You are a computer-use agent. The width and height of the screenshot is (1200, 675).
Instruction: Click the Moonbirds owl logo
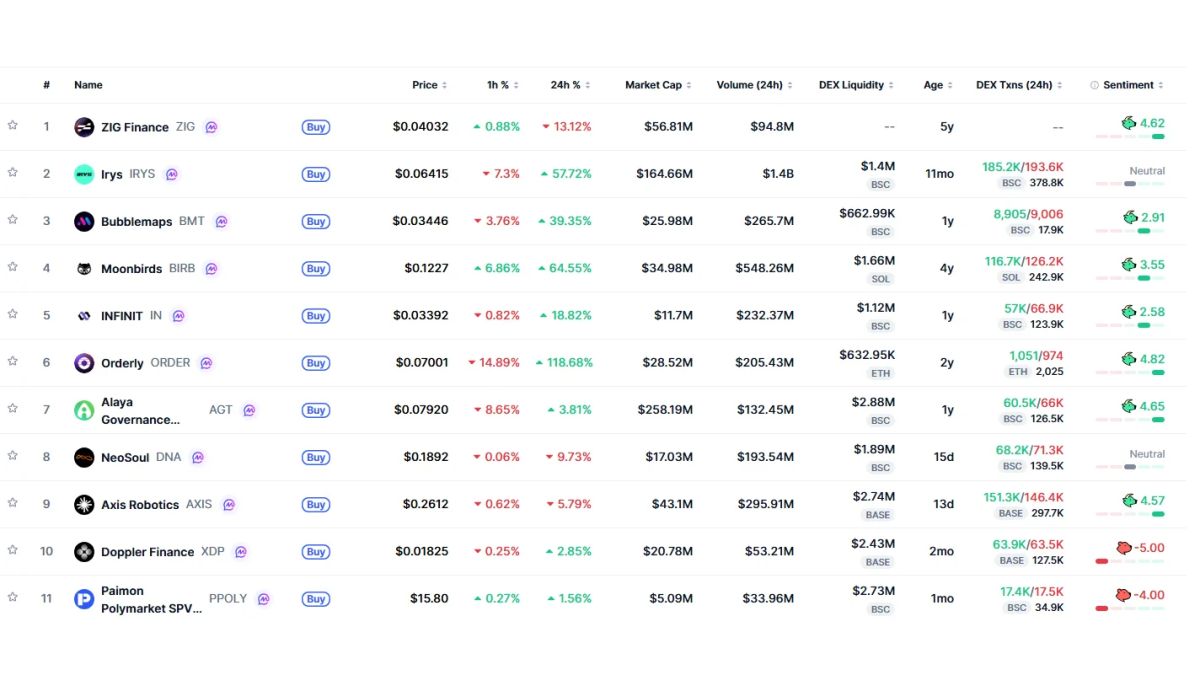click(84, 268)
